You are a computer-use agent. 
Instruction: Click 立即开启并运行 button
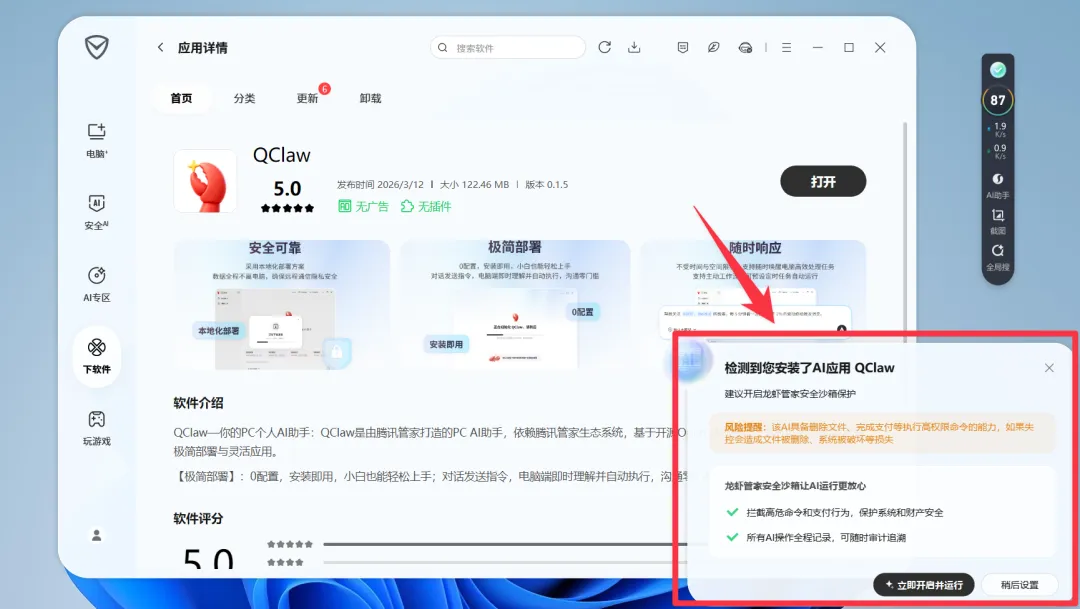point(924,585)
